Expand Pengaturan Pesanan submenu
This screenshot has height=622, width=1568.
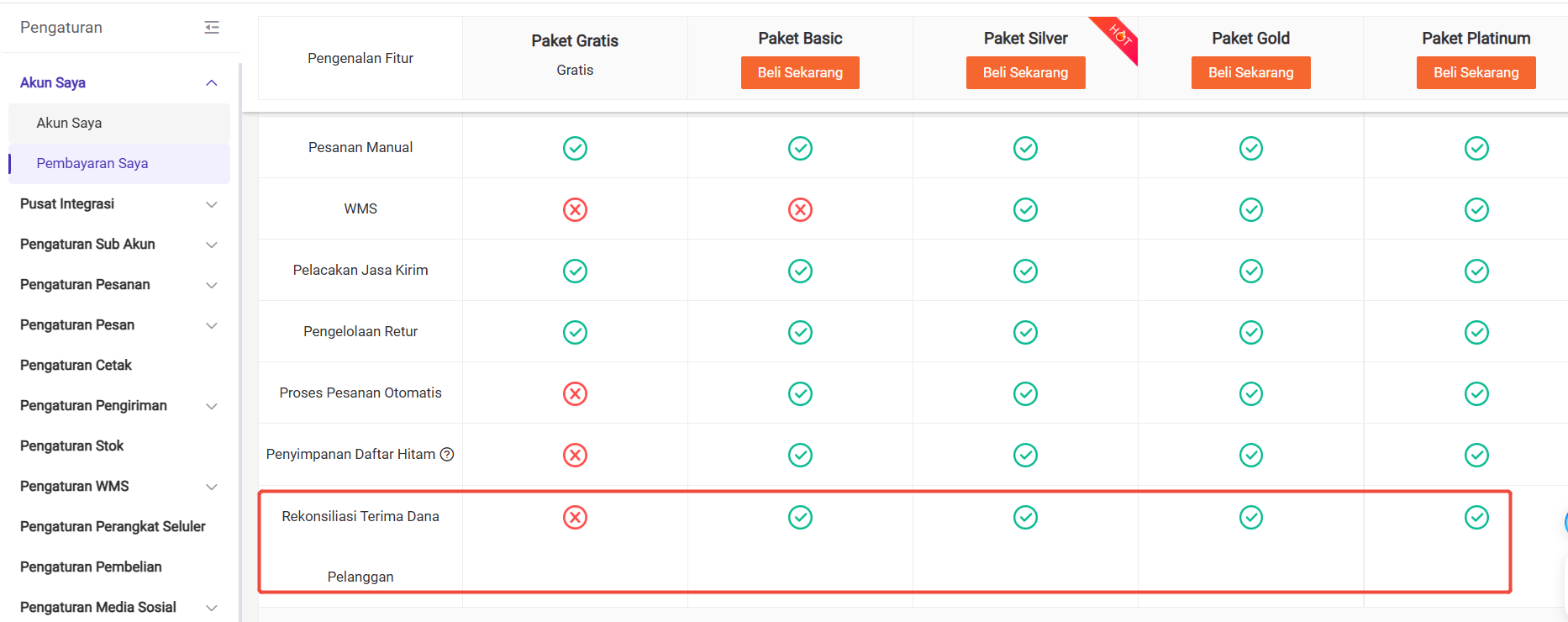pos(212,285)
